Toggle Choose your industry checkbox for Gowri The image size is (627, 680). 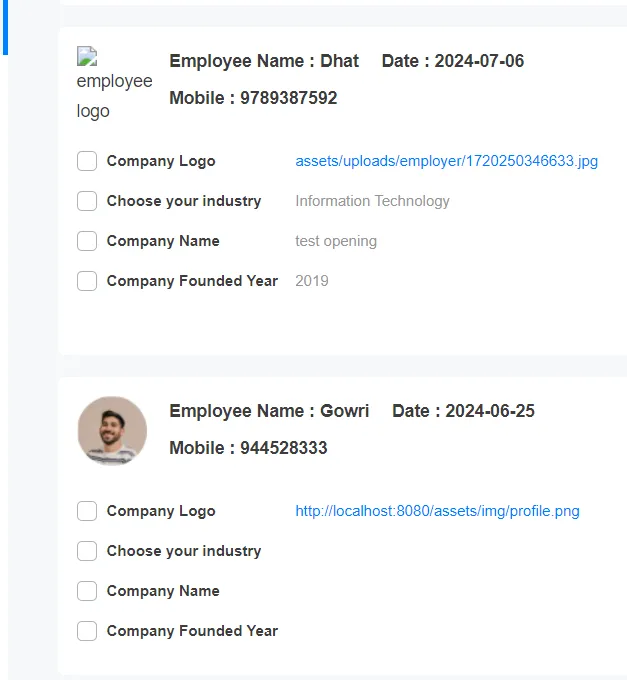click(x=87, y=551)
